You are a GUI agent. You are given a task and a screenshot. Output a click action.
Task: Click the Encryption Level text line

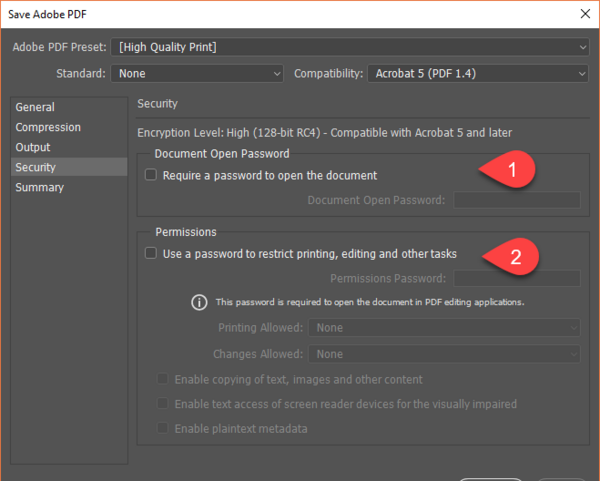[324, 133]
